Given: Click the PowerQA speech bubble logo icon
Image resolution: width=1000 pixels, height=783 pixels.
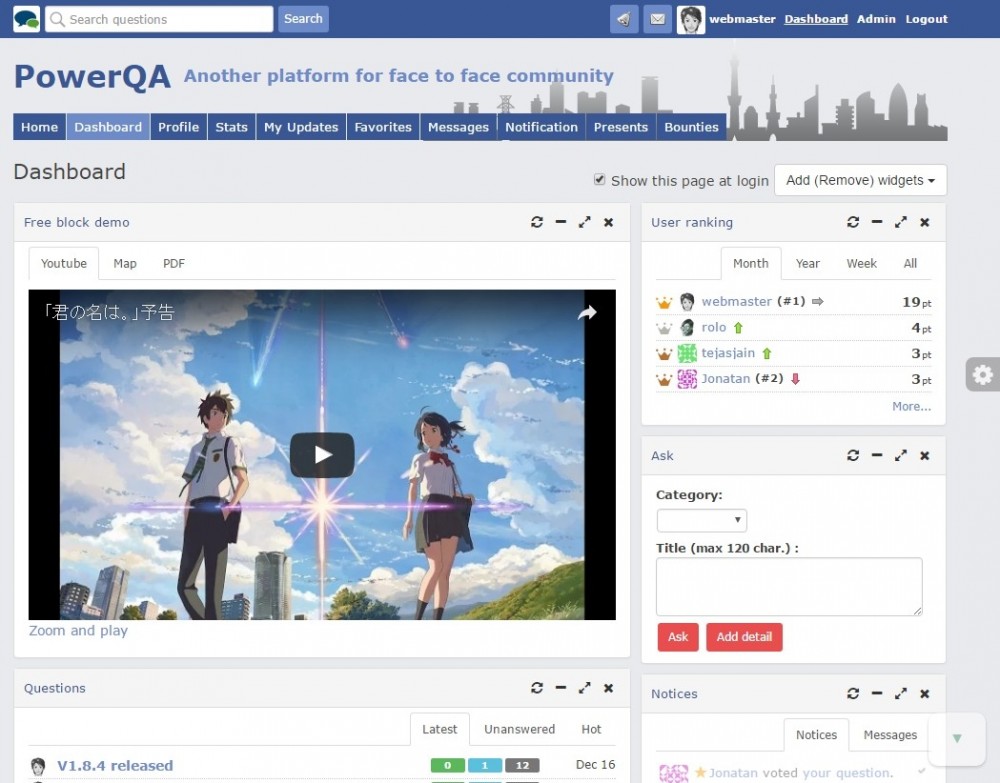Looking at the screenshot, I should pyautogui.click(x=26, y=19).
